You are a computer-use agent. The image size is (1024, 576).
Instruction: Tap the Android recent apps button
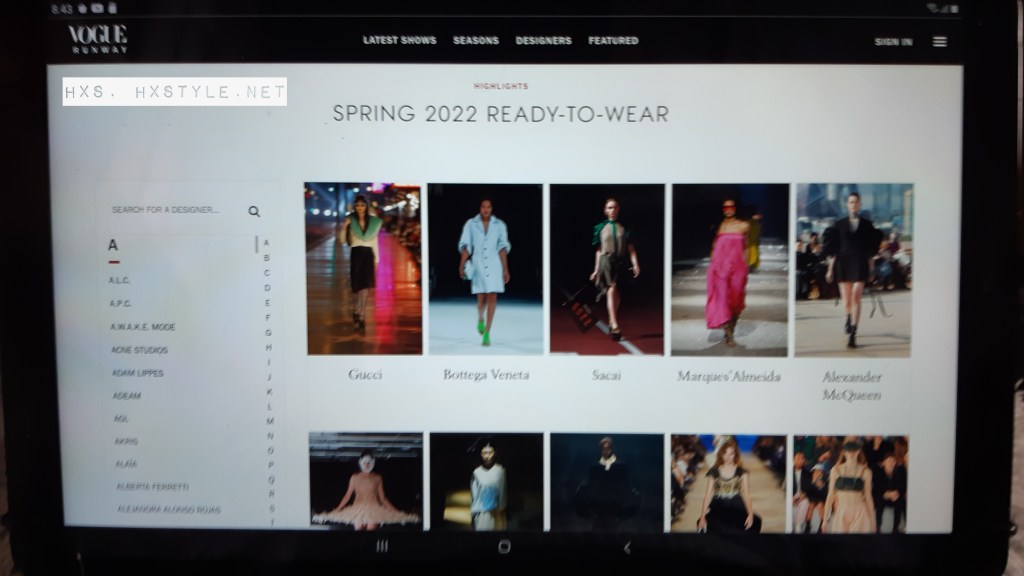click(x=381, y=546)
